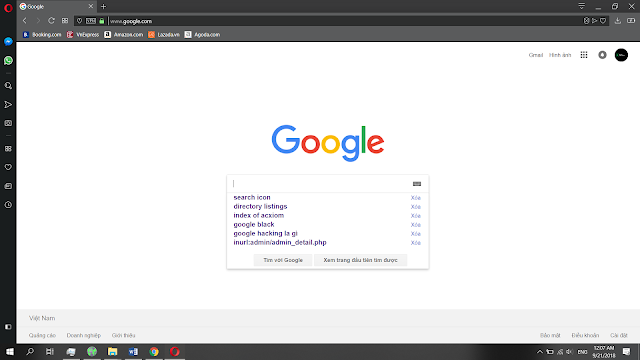The width and height of the screenshot is (640, 360).
Task: Open the downloads panel
Action: click(x=618, y=21)
